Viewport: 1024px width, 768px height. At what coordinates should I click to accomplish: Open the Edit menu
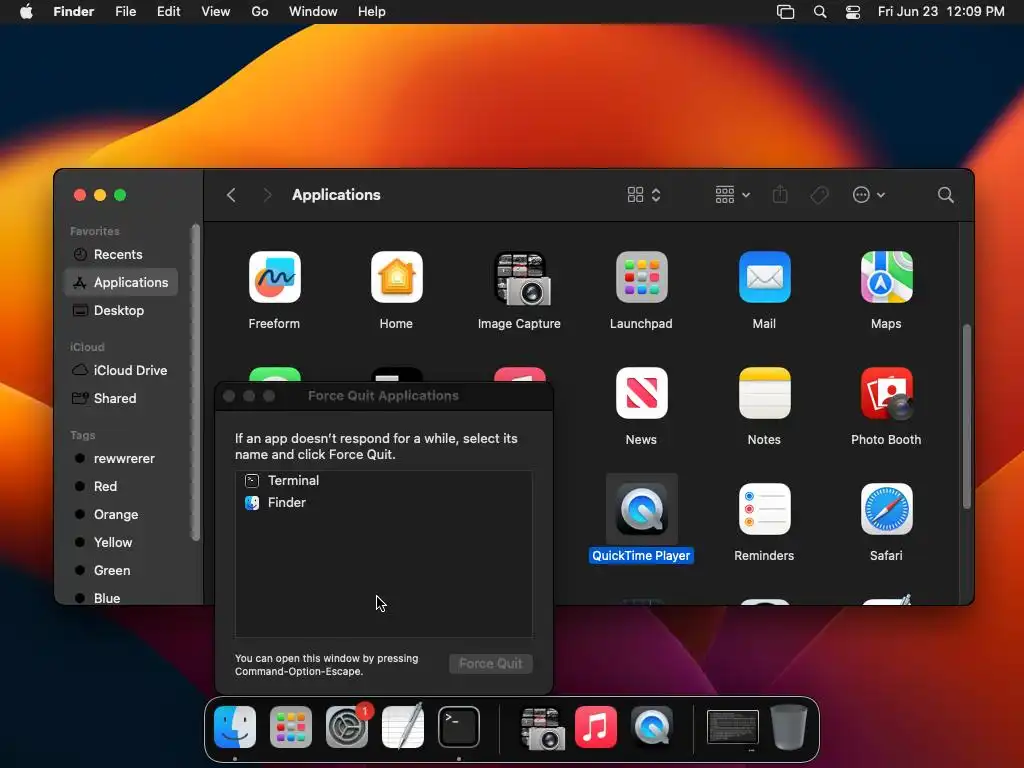(168, 11)
